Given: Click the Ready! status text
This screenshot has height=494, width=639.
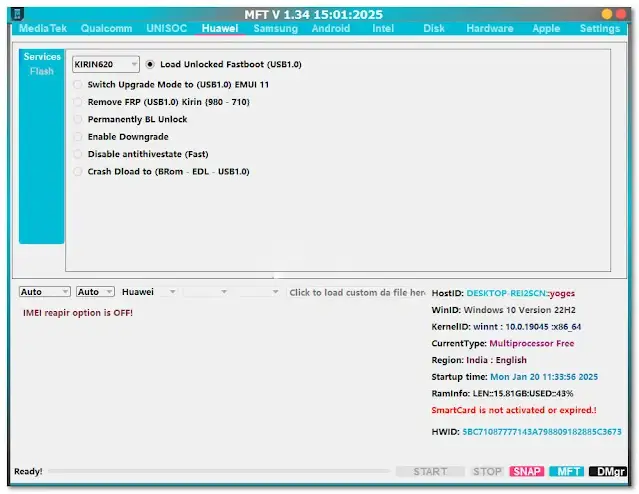Looking at the screenshot, I should click(x=28, y=471).
